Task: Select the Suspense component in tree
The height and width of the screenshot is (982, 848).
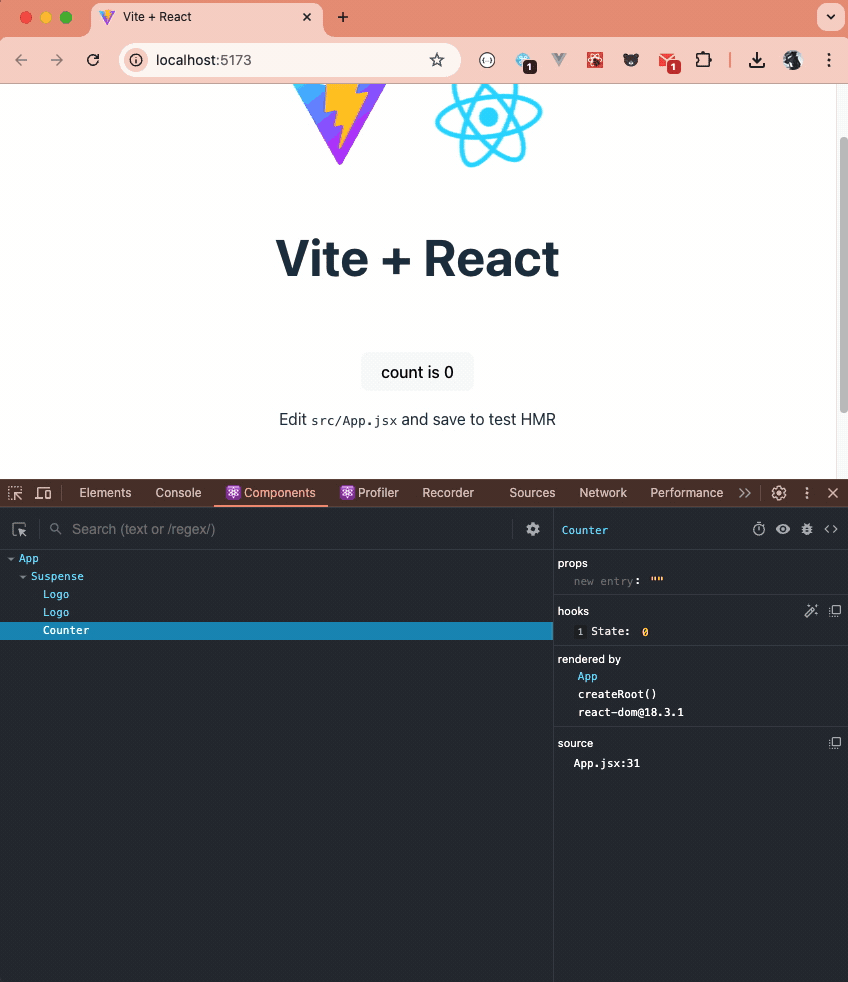Action: [x=57, y=576]
